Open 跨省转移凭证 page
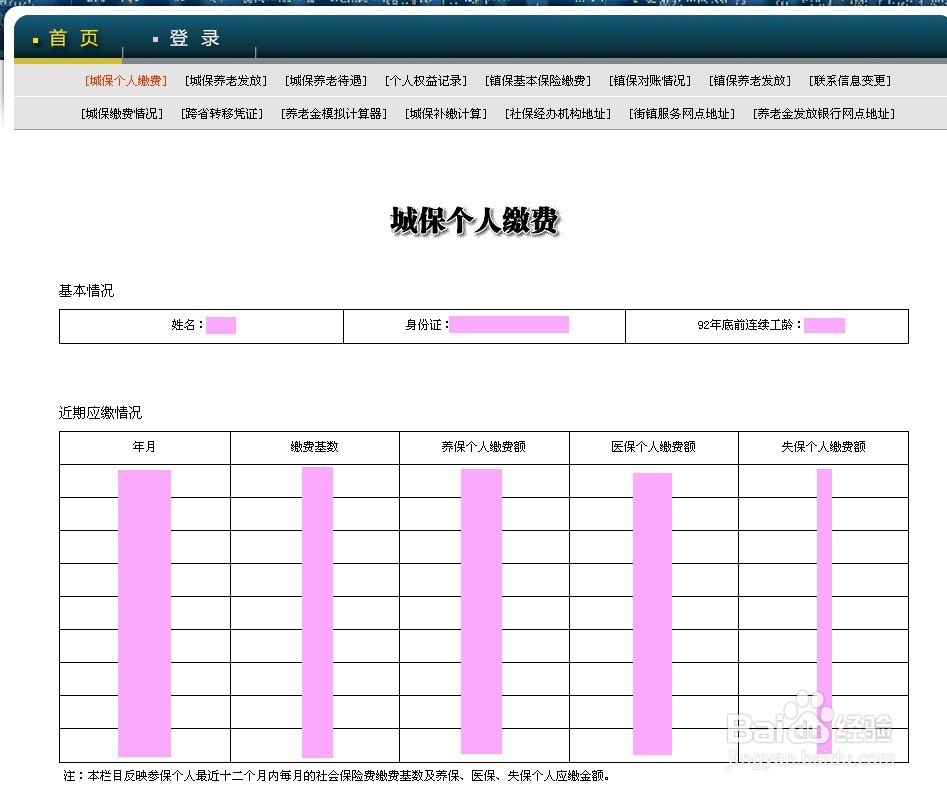The height and width of the screenshot is (791, 947). pos(222,113)
